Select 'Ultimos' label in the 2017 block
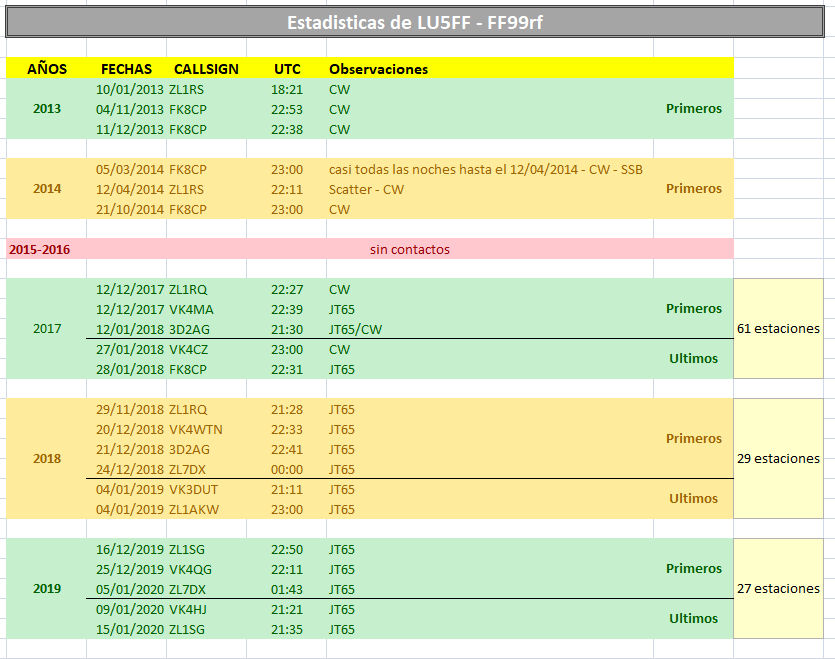 tap(693, 359)
